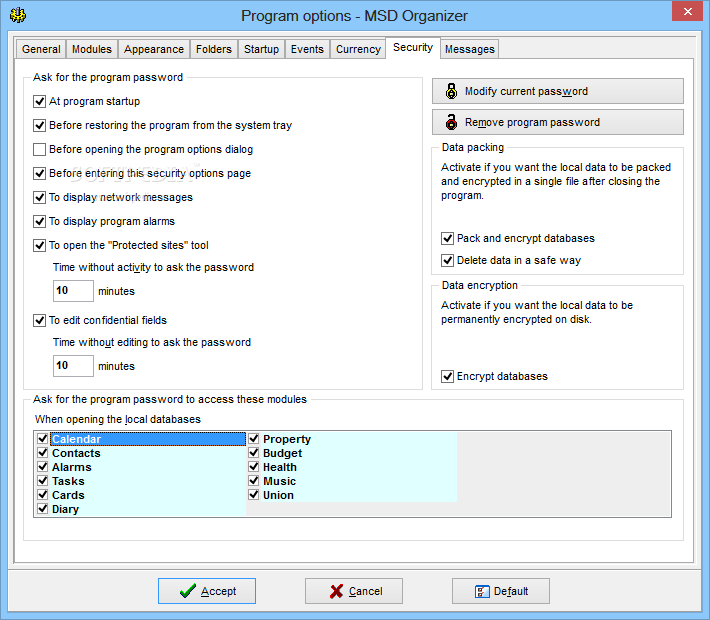
Task: Select the Music row label
Action: pos(279,481)
